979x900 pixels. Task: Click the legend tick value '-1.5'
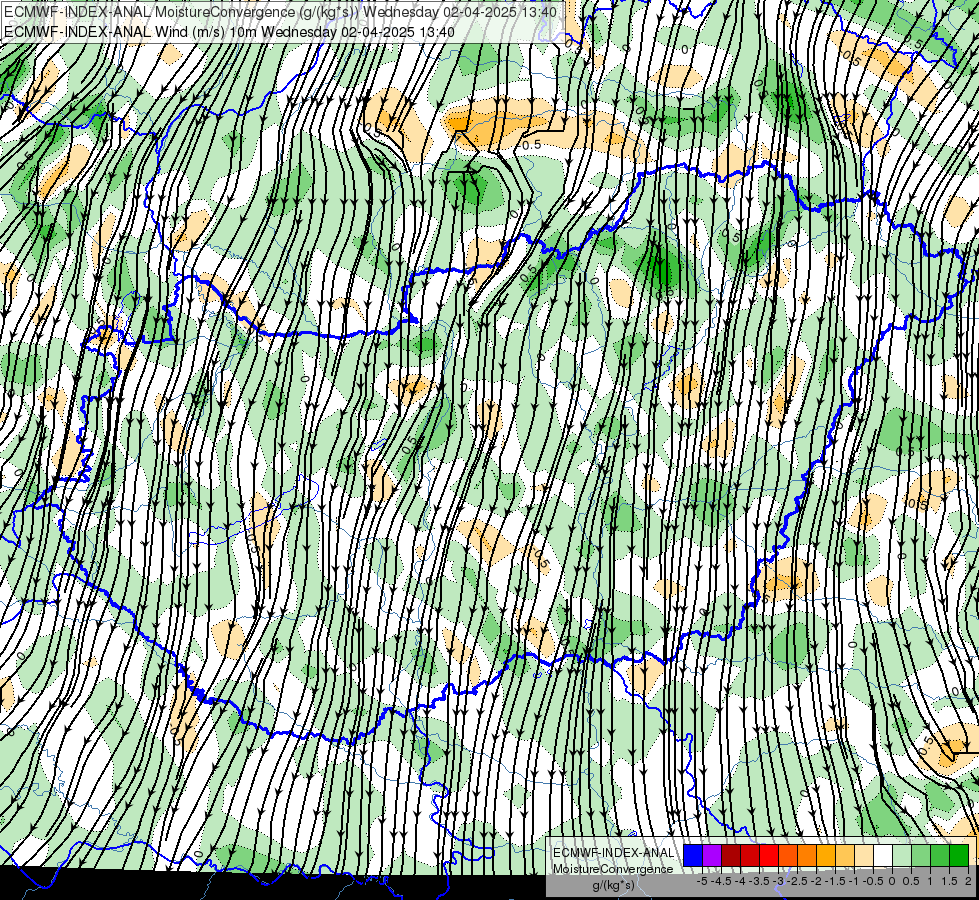click(835, 881)
